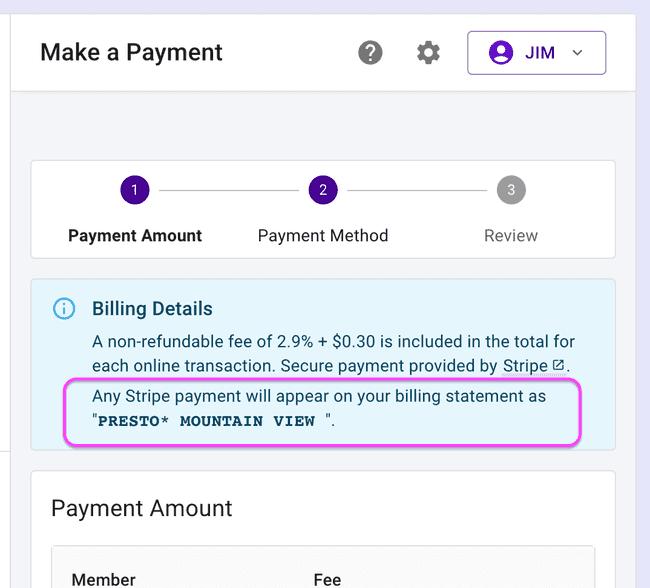Image resolution: width=650 pixels, height=588 pixels.
Task: Select the step 2 circle
Action: 323,190
